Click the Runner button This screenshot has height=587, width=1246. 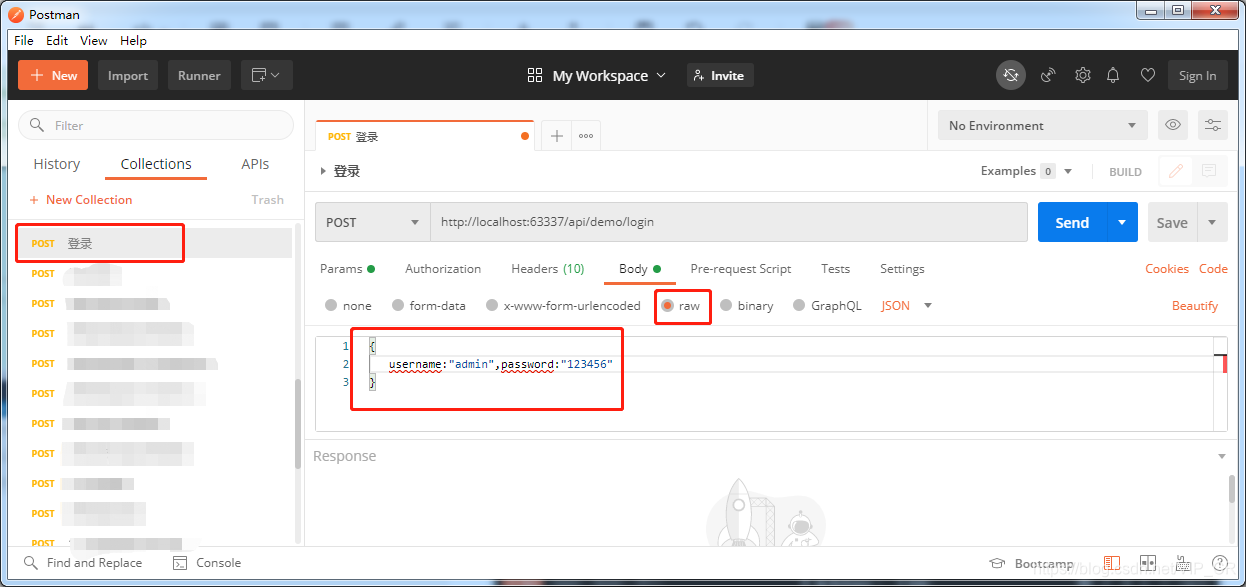[200, 75]
